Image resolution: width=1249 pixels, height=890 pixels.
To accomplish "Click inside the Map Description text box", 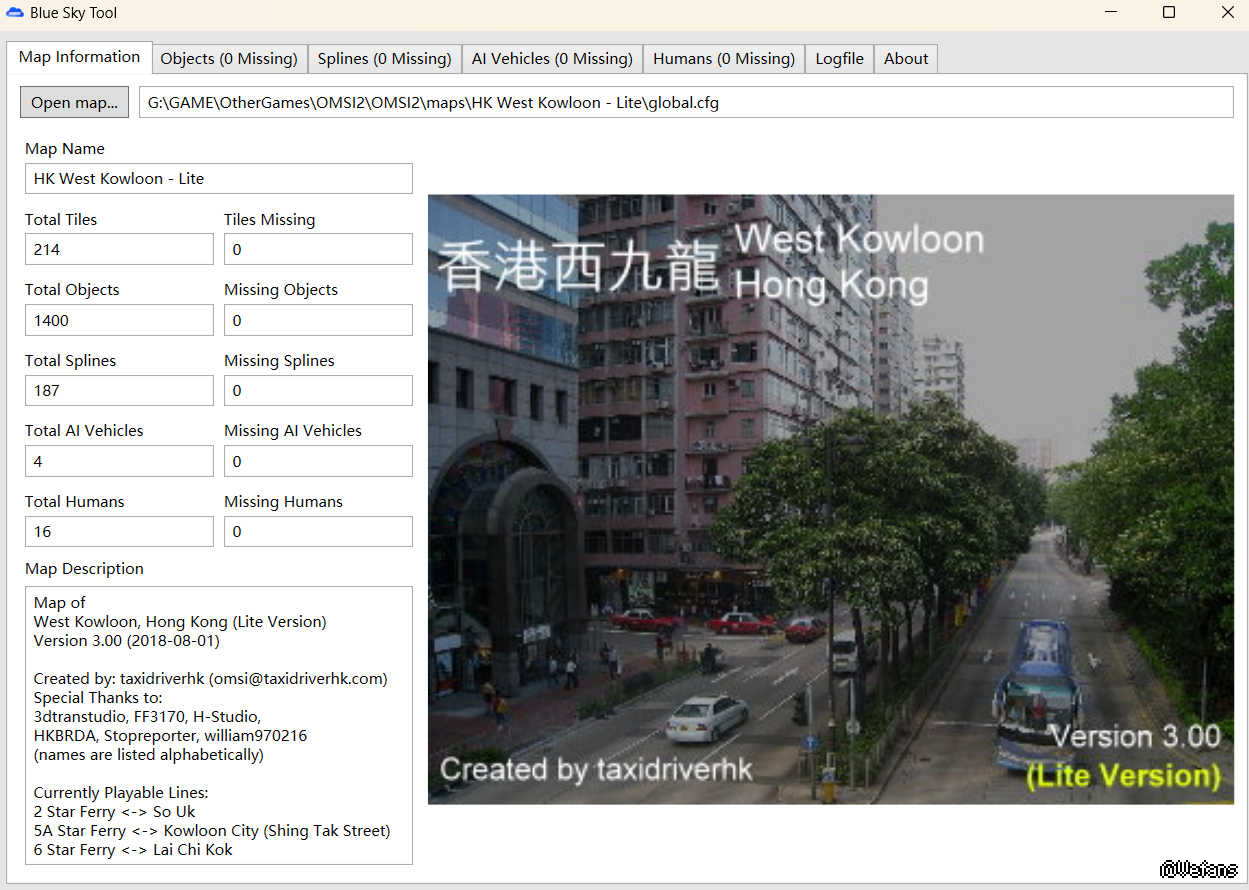I will point(218,725).
